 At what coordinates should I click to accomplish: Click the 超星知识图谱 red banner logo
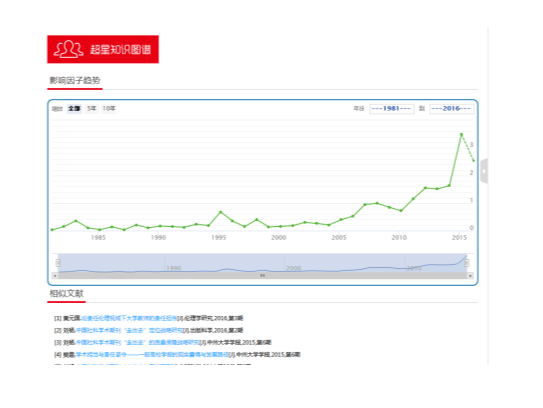(103, 49)
